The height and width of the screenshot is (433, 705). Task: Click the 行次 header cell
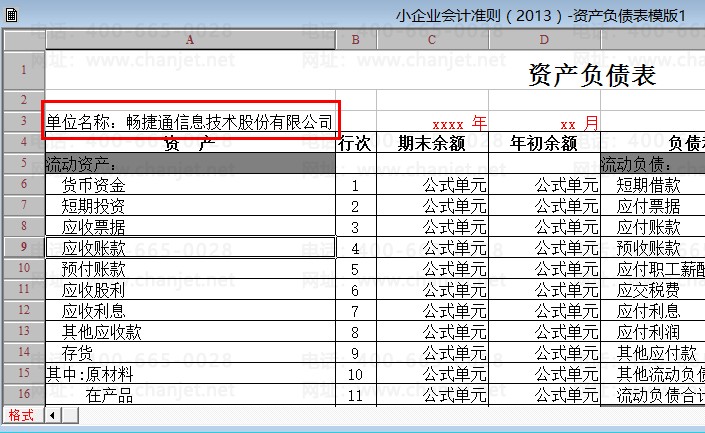[356, 143]
